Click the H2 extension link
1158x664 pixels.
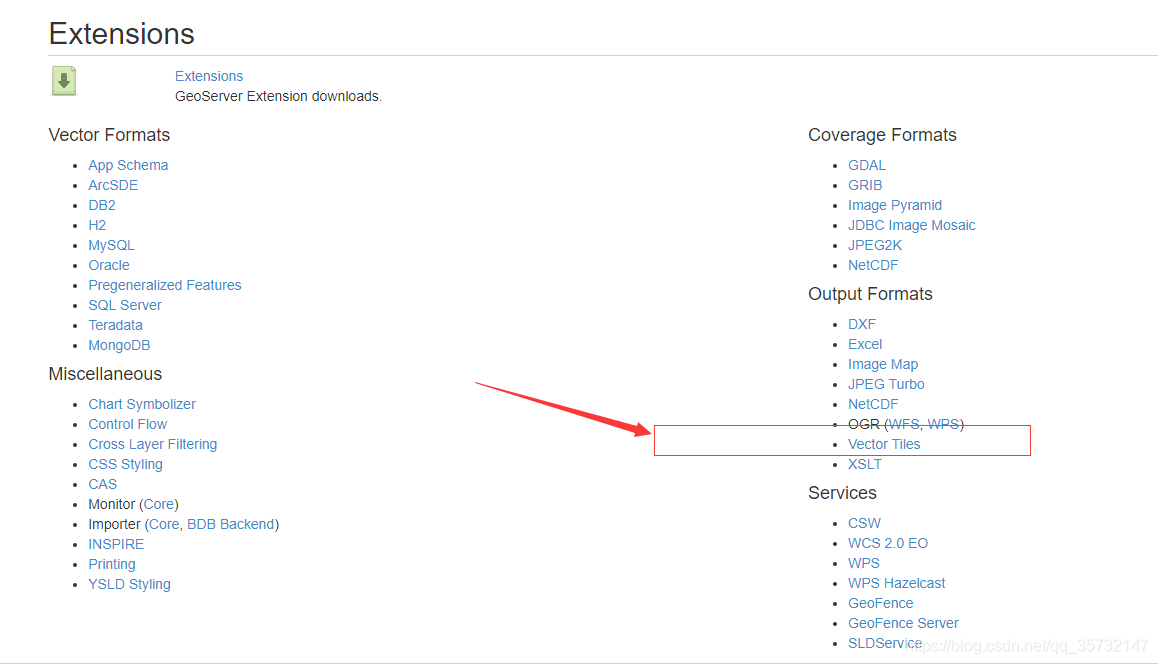tap(97, 225)
